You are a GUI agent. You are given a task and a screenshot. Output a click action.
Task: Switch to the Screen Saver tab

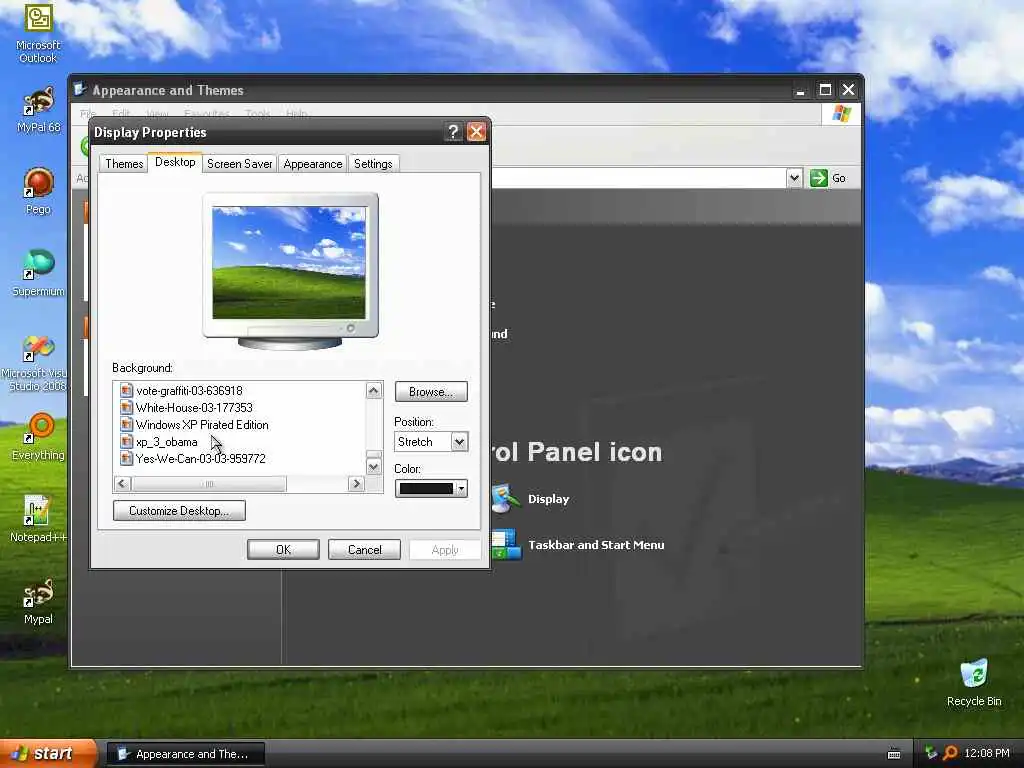240,163
